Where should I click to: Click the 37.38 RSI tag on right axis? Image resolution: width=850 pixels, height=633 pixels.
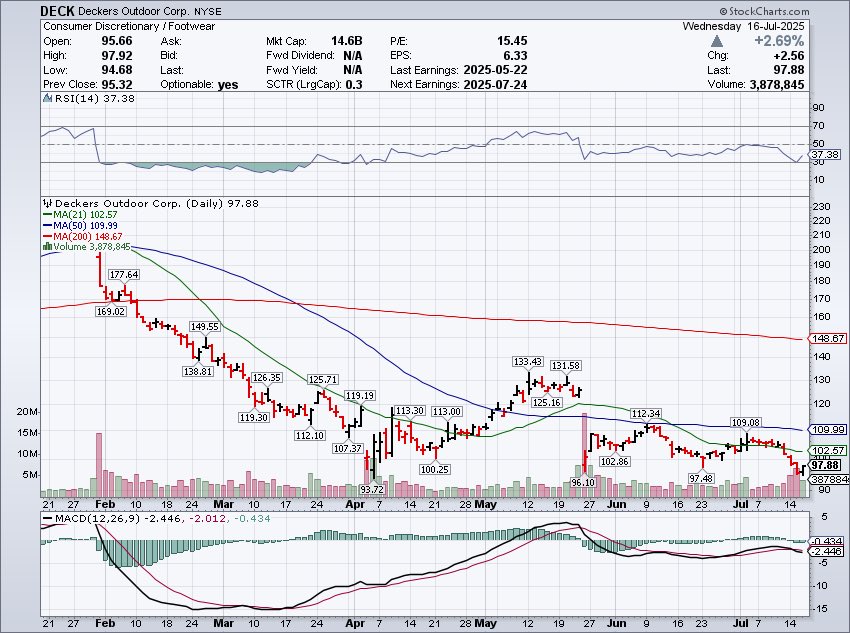(x=826, y=154)
